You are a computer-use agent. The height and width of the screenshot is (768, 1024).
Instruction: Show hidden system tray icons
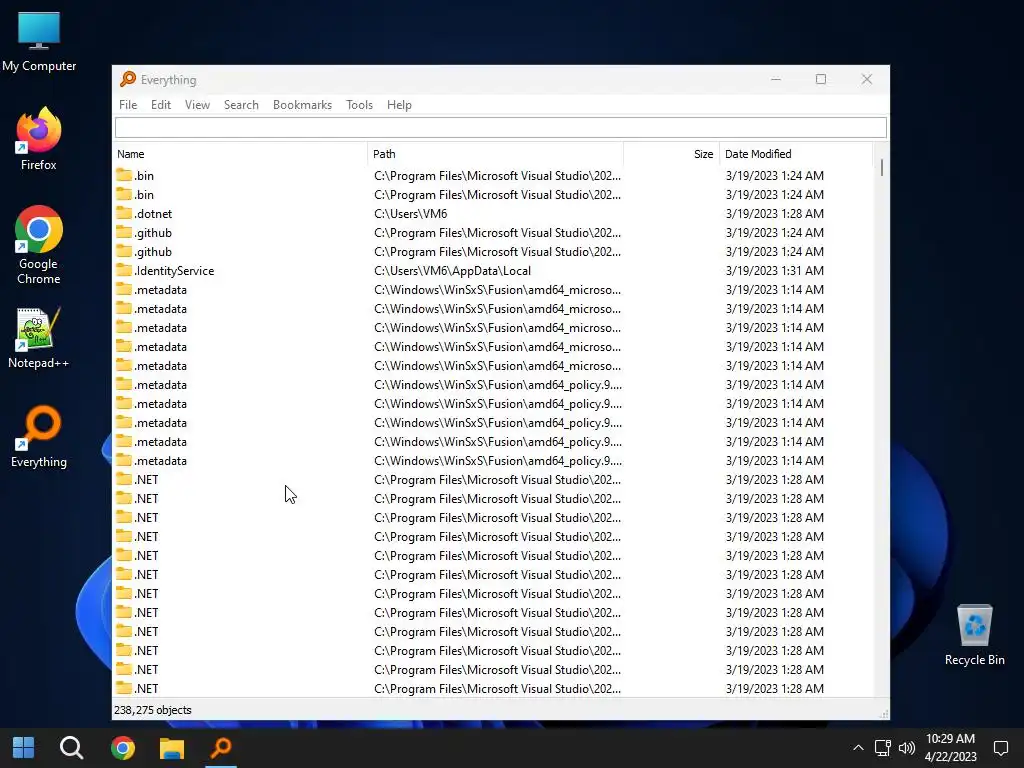[858, 748]
